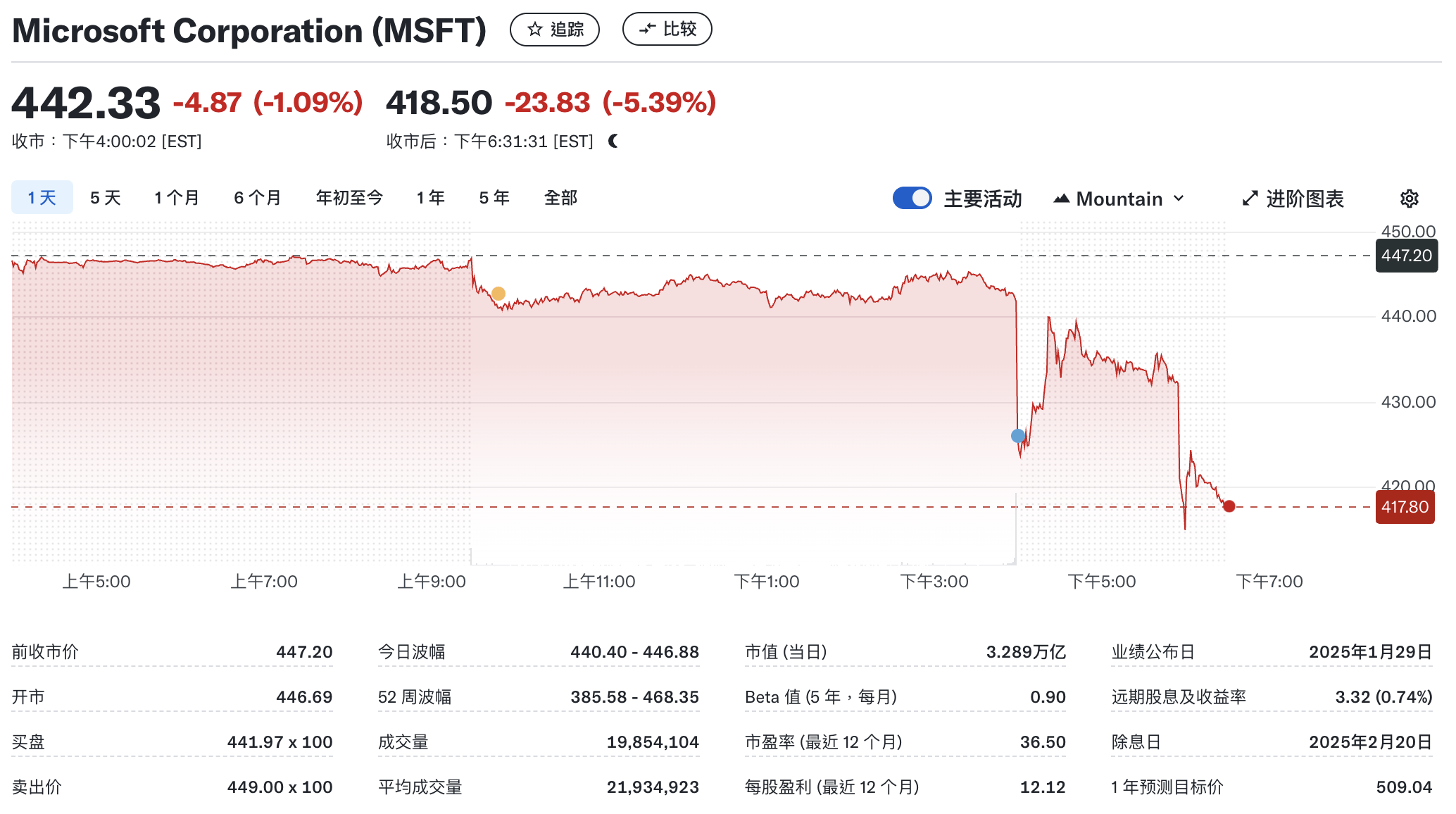Open chart settings via the gear icon
This screenshot has width=1456, height=814.
1409,199
